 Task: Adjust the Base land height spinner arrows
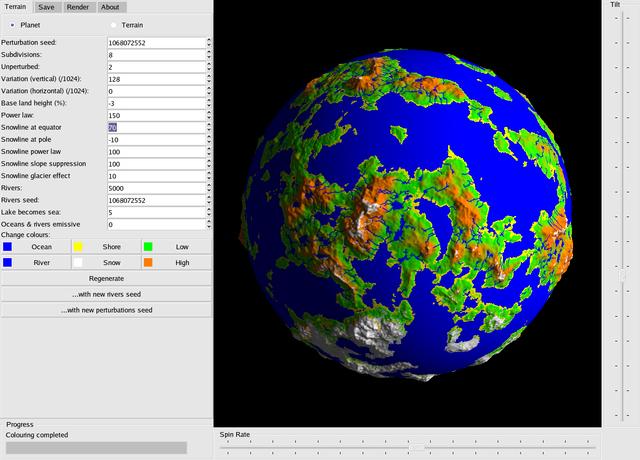pos(209,103)
